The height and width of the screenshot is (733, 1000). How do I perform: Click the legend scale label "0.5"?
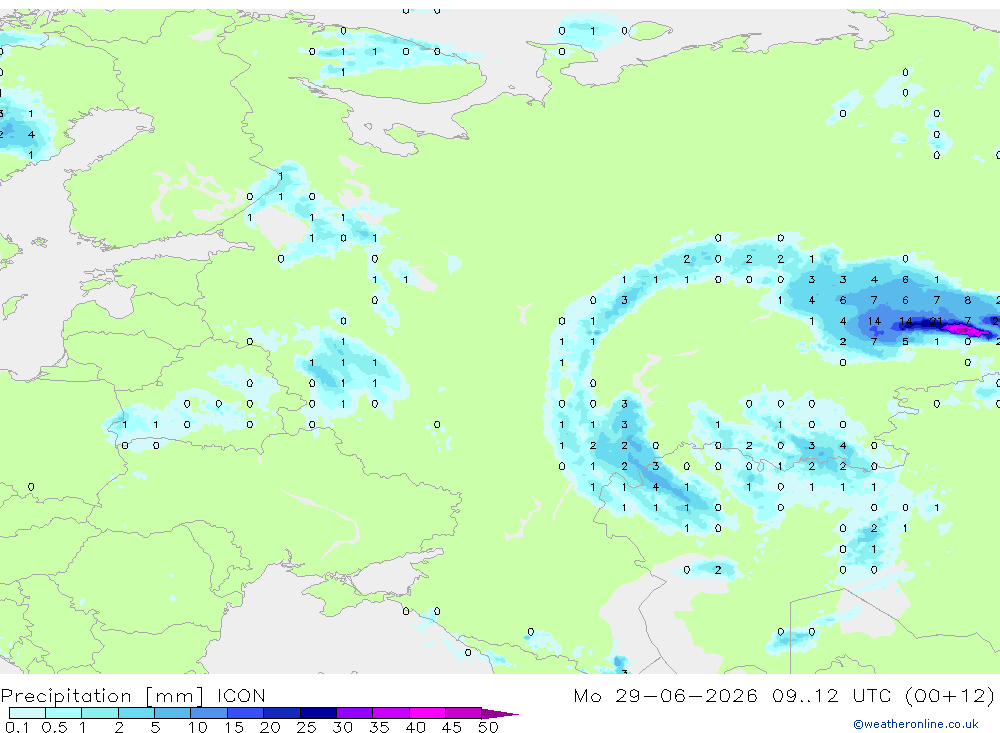point(54,727)
